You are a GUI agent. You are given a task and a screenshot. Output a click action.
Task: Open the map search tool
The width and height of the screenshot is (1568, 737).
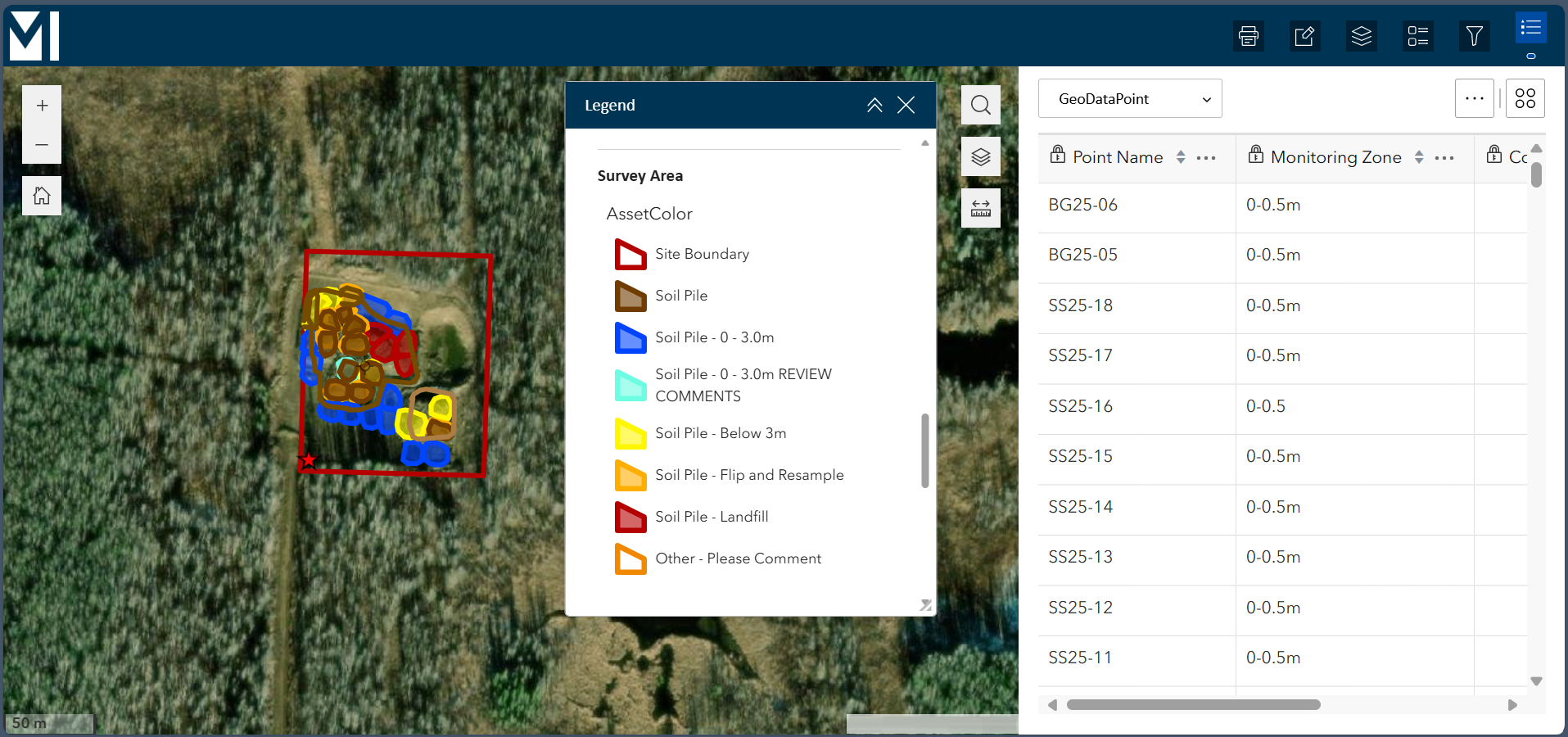click(x=980, y=105)
